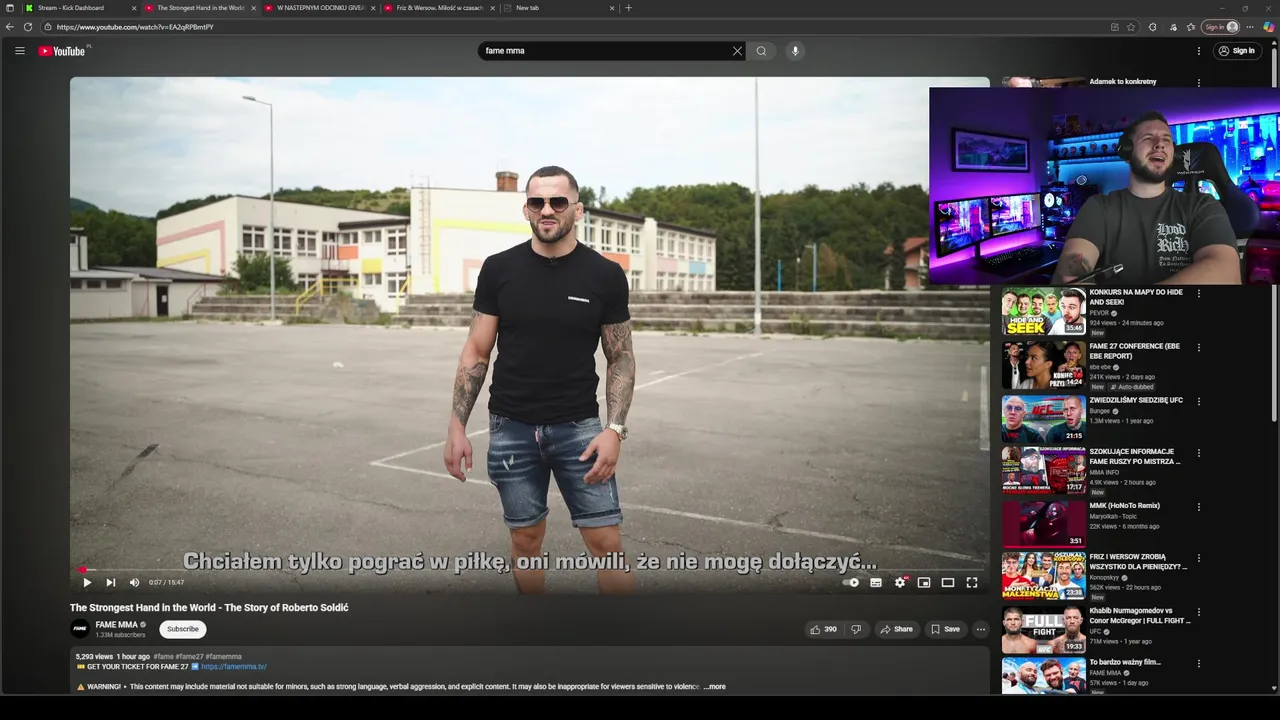Clear the 'fame mma' search text
The width and height of the screenshot is (1280, 720).
(x=737, y=51)
